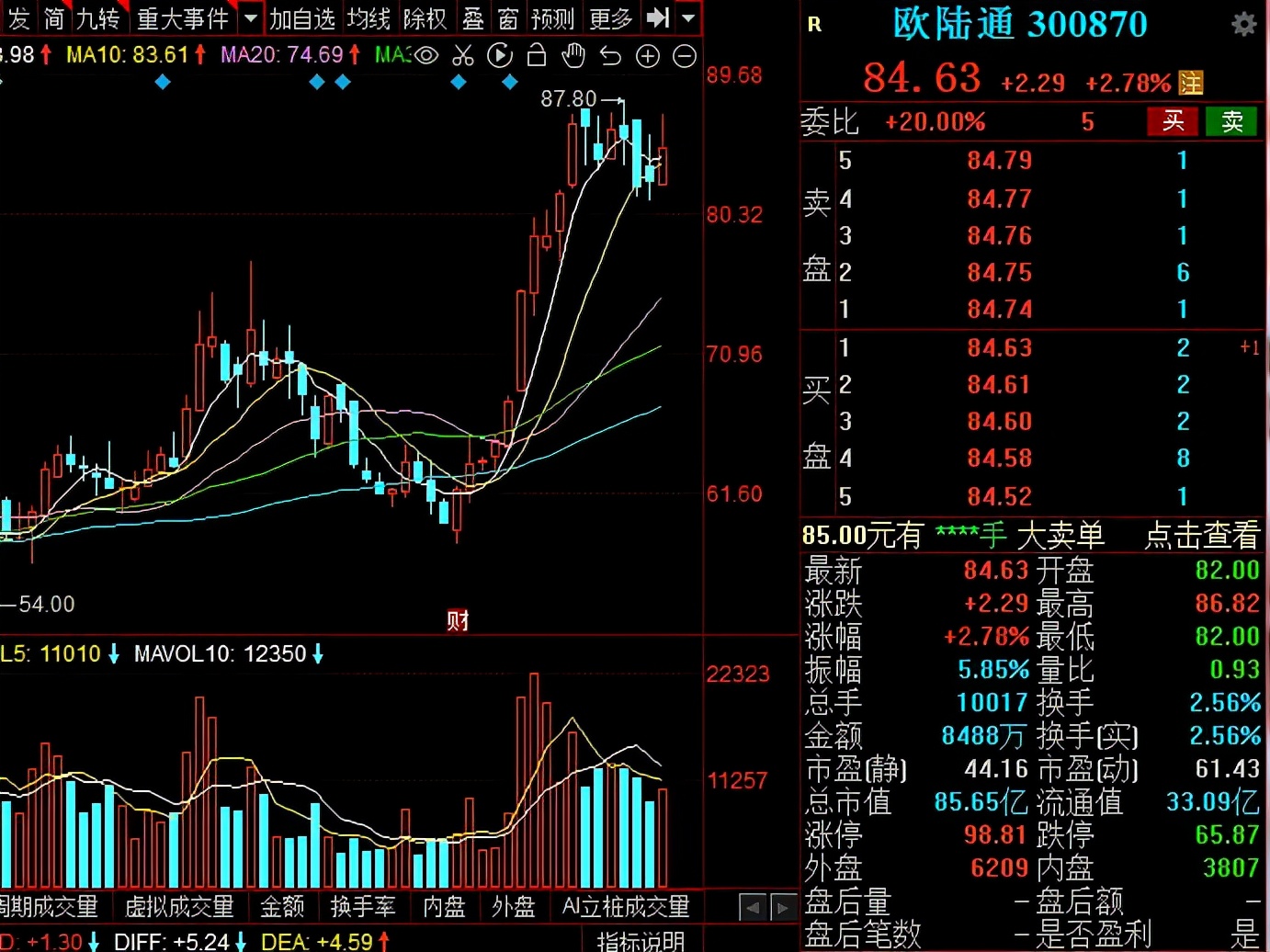Open the 更多 menu

[611, 18]
